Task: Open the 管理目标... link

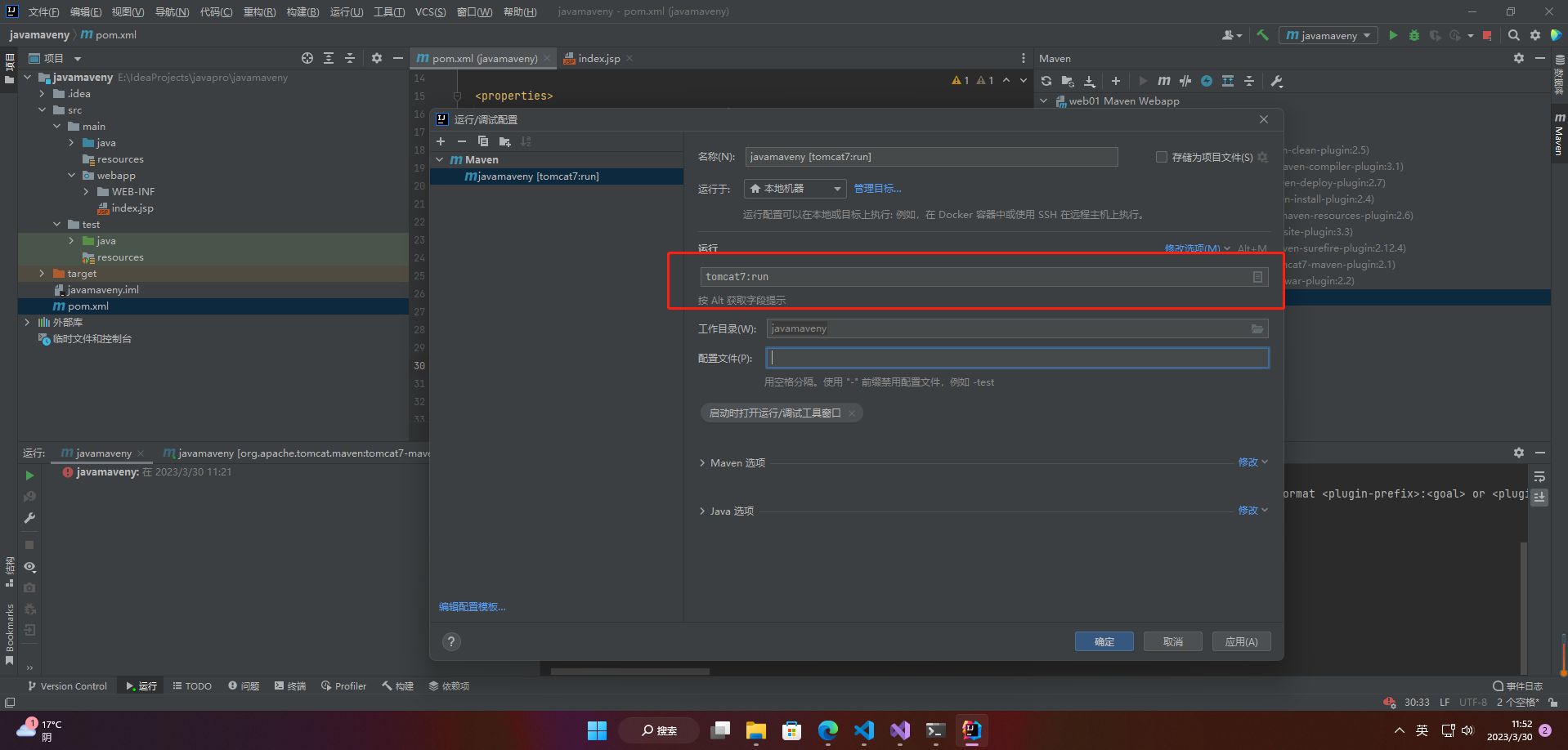Action: (x=878, y=189)
